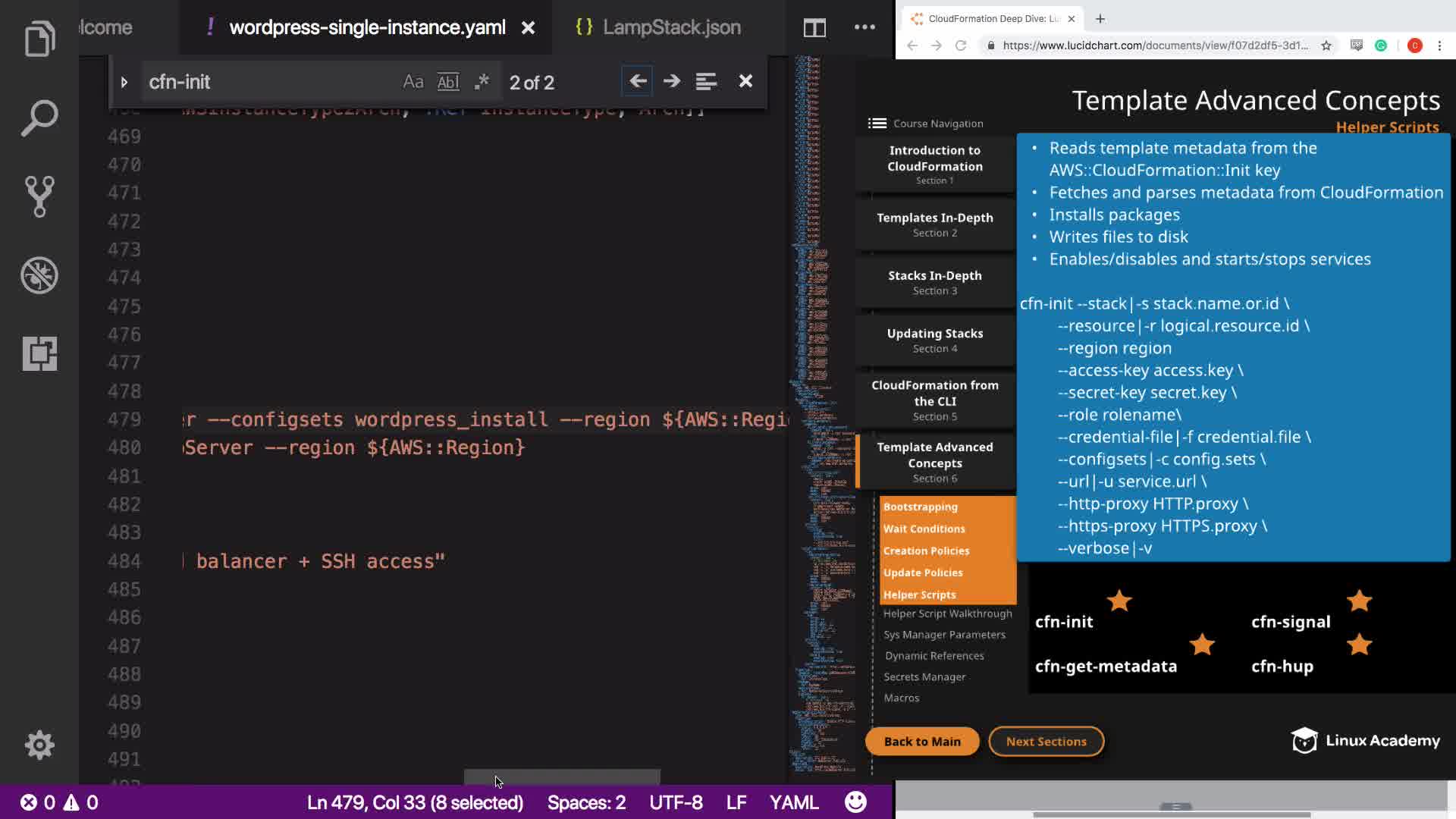
Task: Toggle Match Case option in find widget
Action: tap(413, 82)
